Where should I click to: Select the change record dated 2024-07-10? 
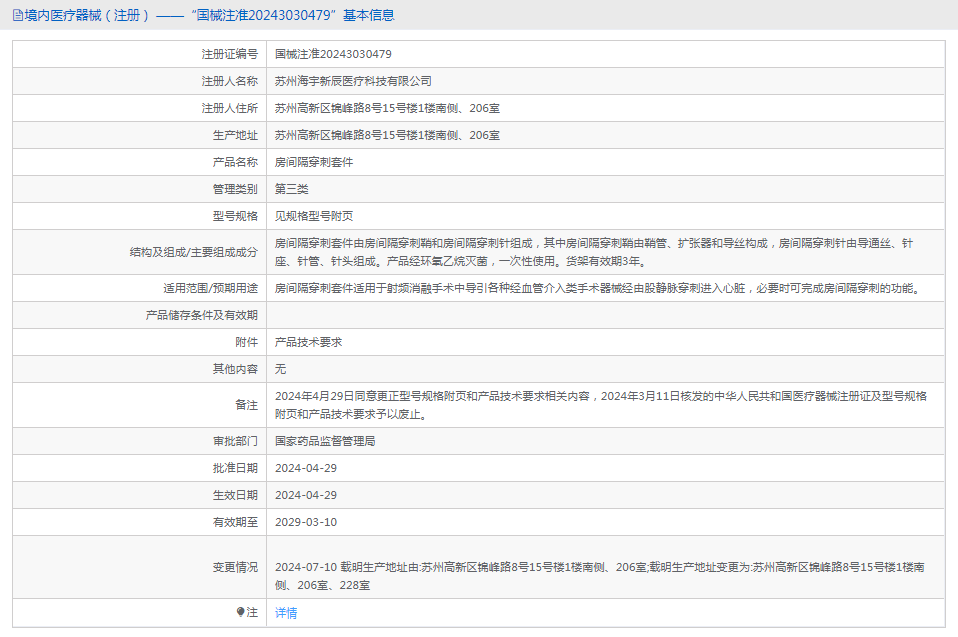[599, 576]
